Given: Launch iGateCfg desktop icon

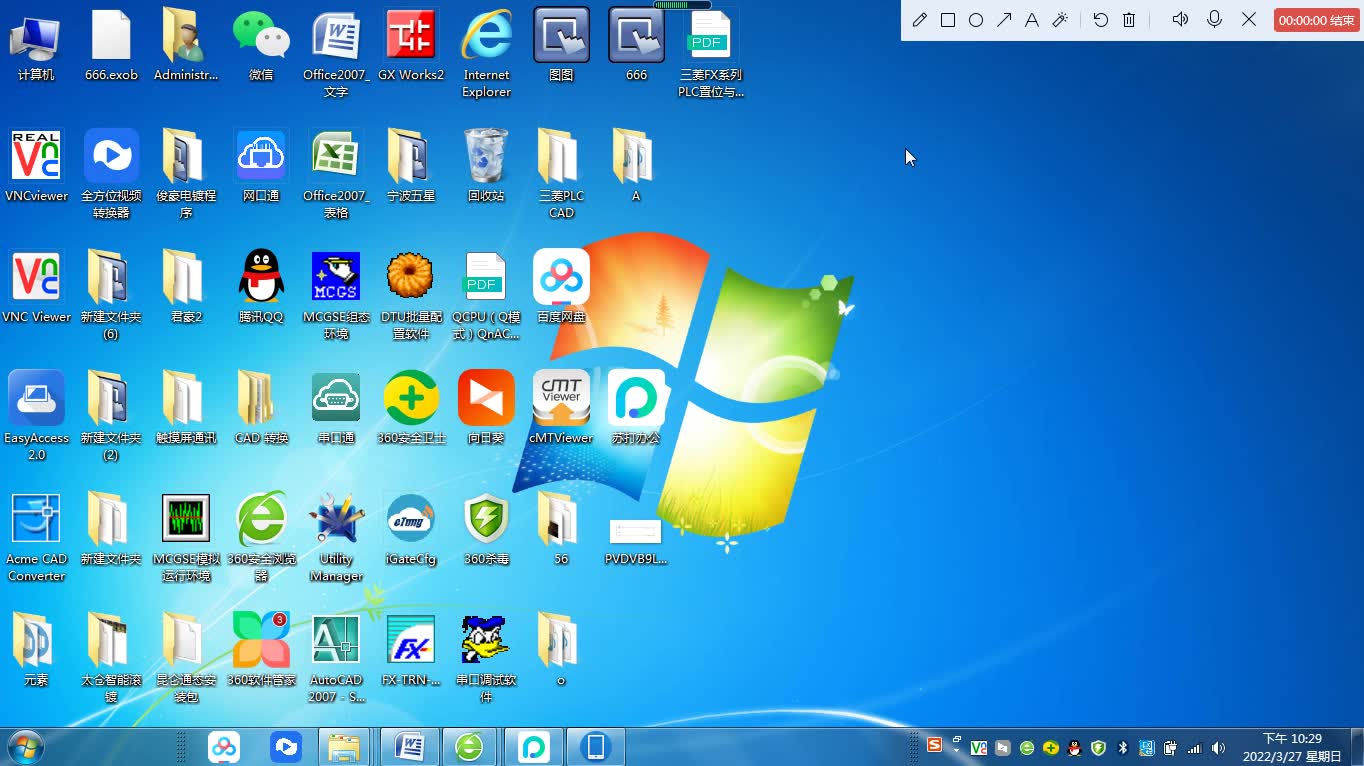Looking at the screenshot, I should pos(411,529).
